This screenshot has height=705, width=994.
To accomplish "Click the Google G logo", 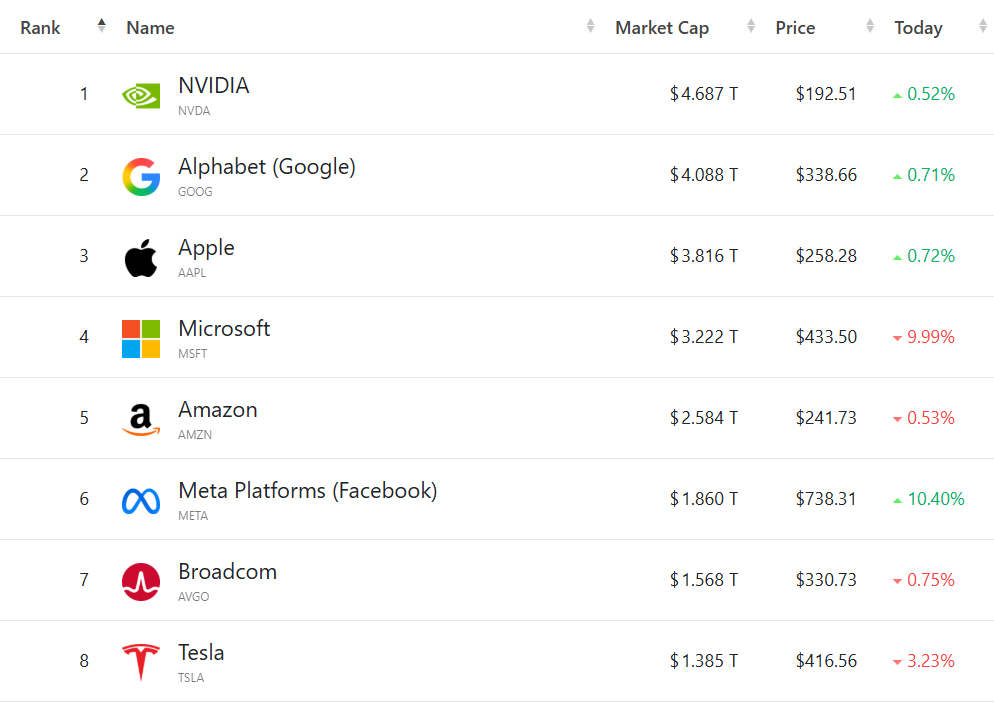I will click(x=141, y=177).
